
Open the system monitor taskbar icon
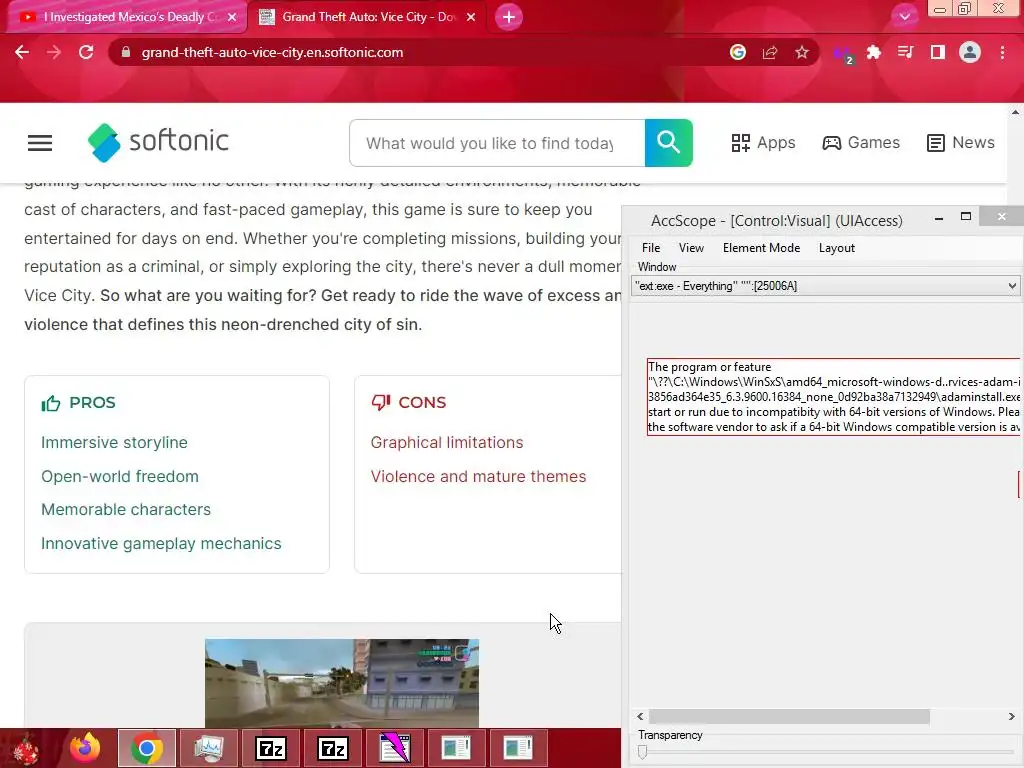pyautogui.click(x=209, y=748)
